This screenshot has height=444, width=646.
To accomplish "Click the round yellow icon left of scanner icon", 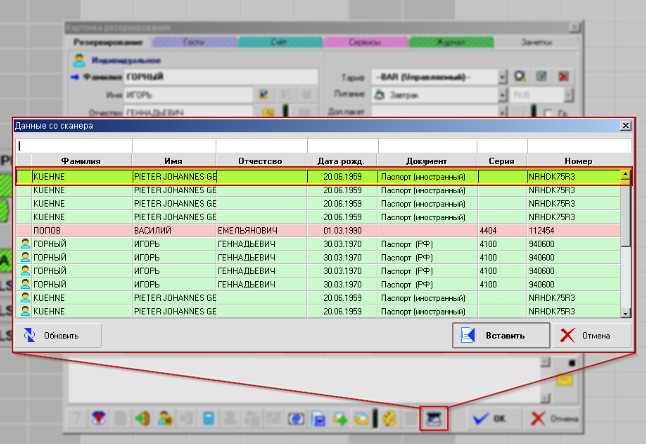I will [390, 417].
